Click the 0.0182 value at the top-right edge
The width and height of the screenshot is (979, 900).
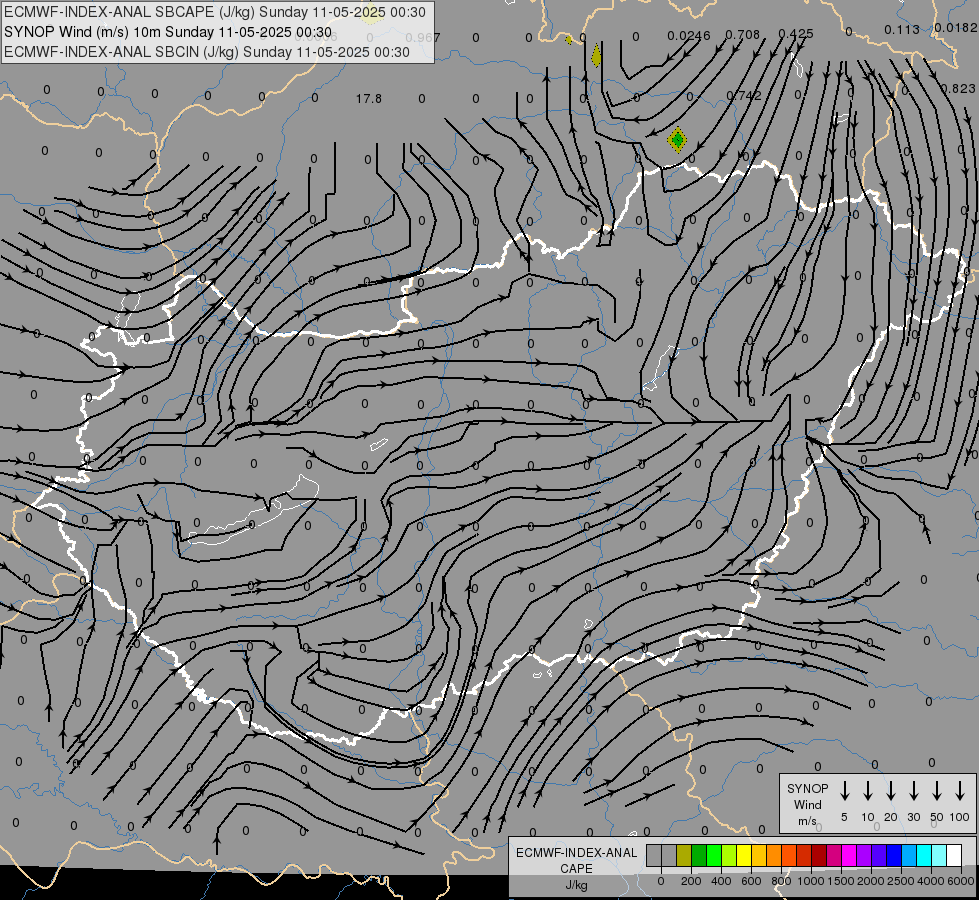(x=956, y=27)
